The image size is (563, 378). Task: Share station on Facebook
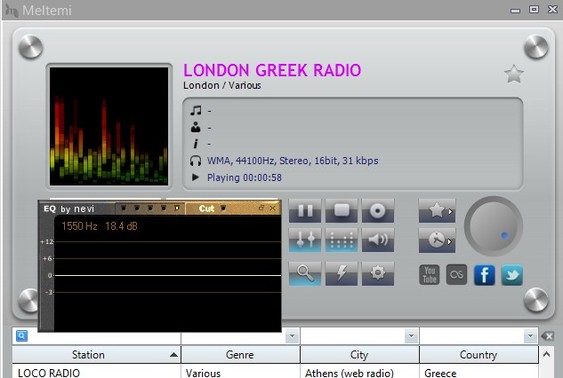pos(484,275)
